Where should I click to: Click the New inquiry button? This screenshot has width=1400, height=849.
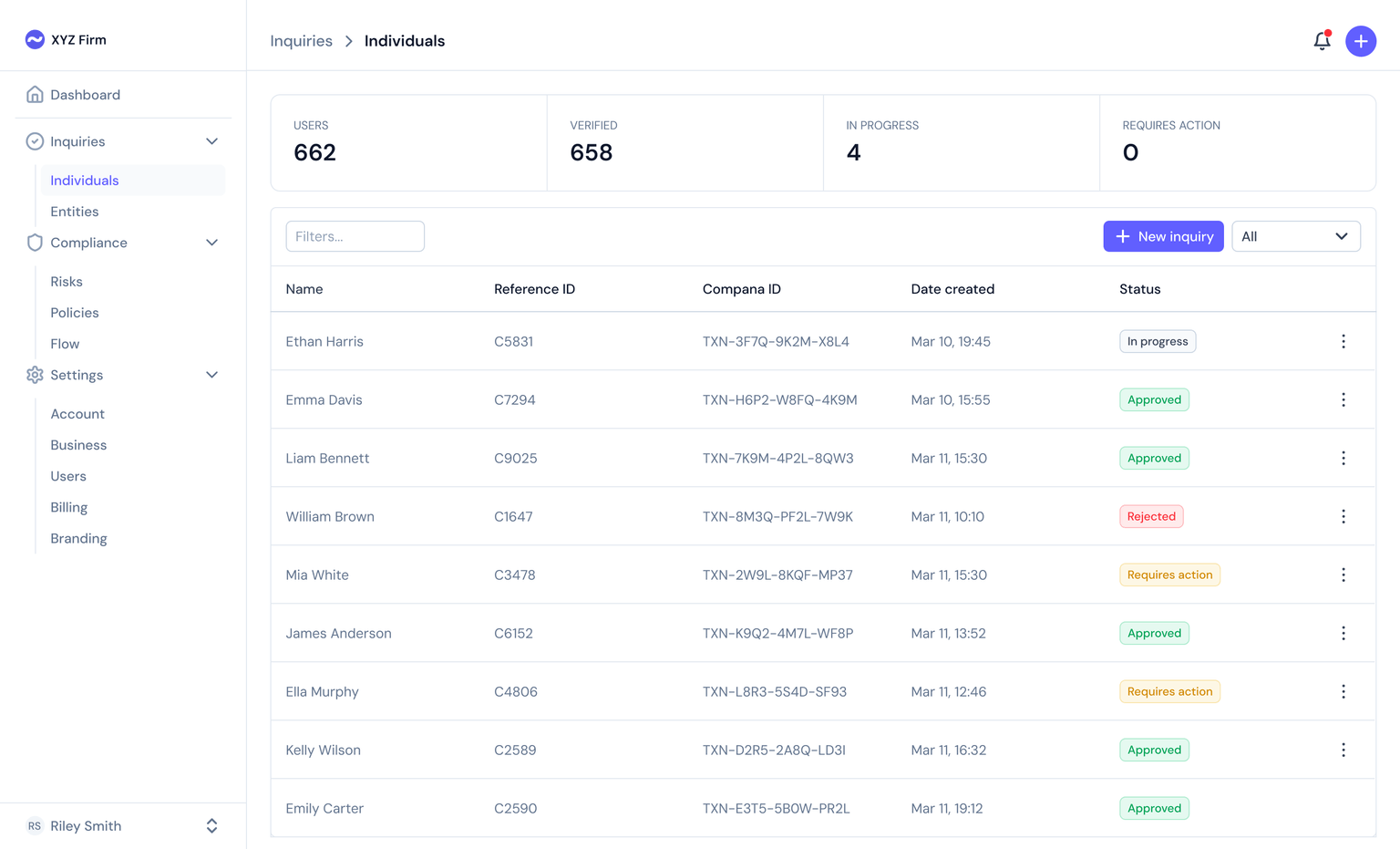tap(1163, 236)
